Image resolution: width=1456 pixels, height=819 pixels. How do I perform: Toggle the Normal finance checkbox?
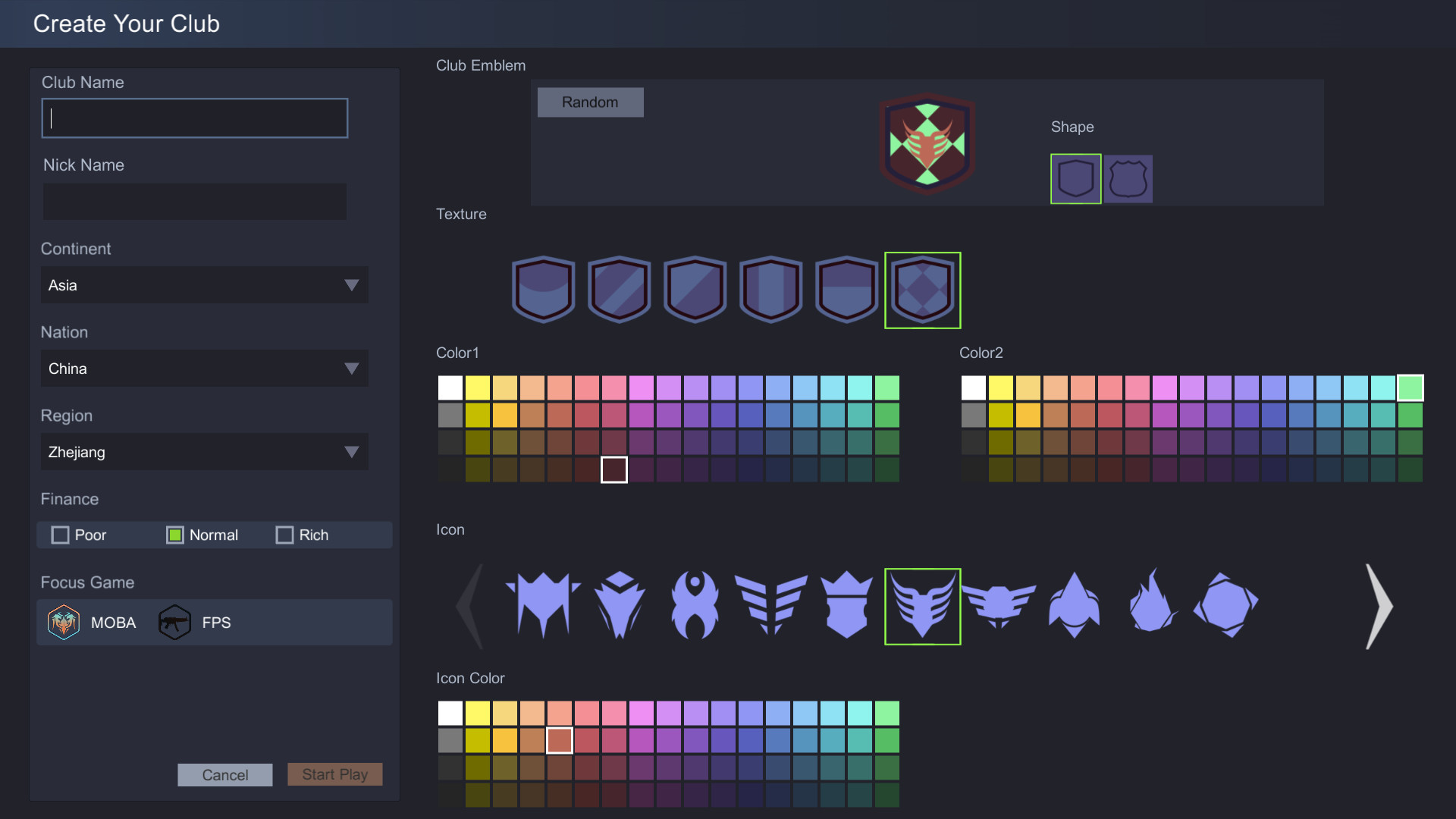pos(175,535)
